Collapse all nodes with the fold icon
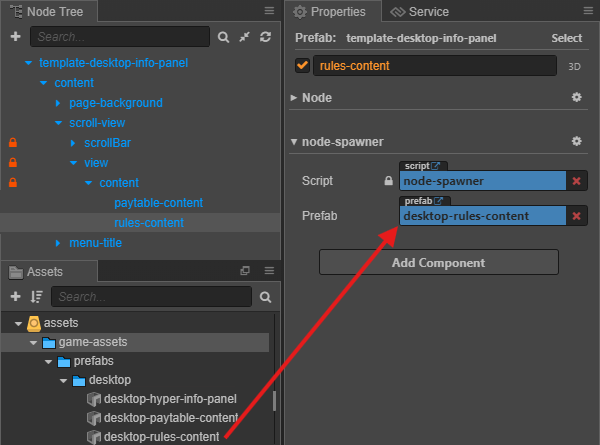The width and height of the screenshot is (600, 445). point(244,37)
